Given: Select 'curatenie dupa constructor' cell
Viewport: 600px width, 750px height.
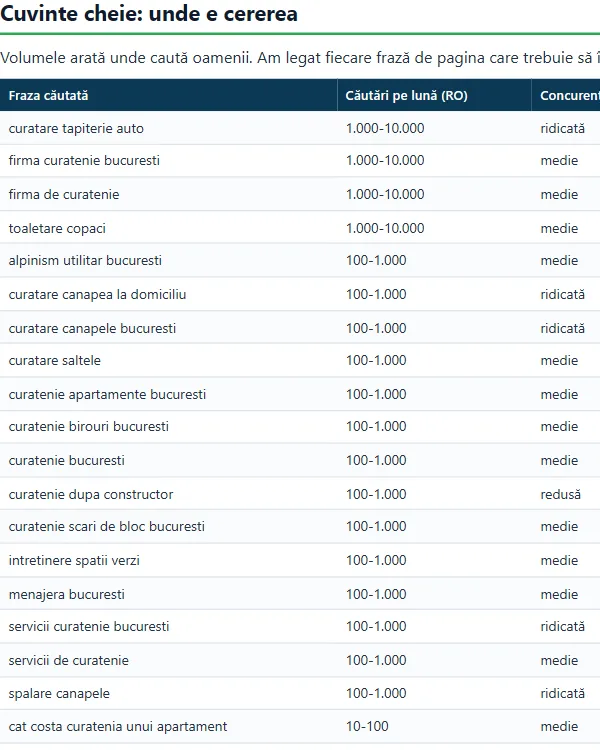Looking at the screenshot, I should (168, 494).
